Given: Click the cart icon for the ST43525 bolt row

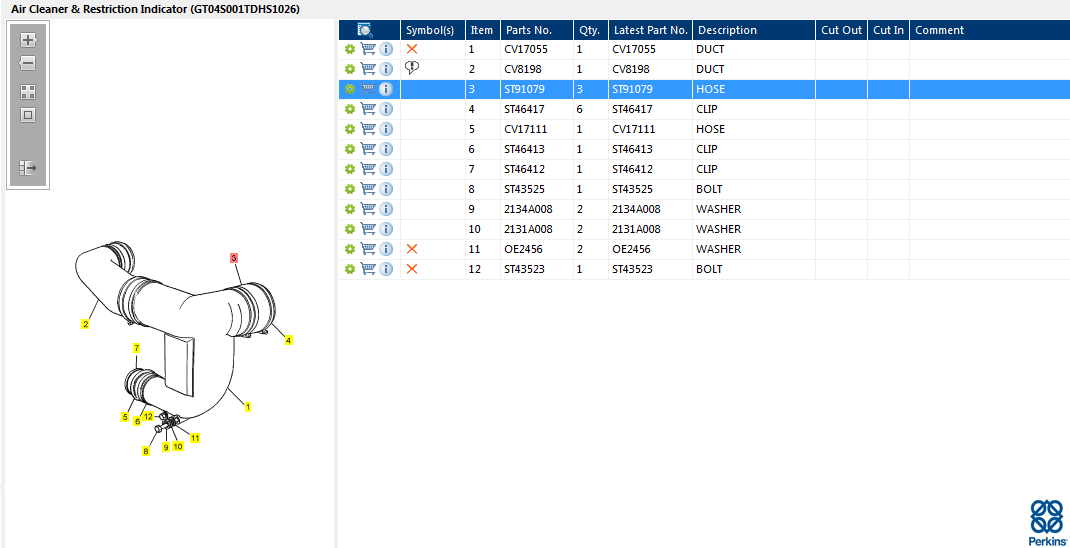Looking at the screenshot, I should [x=368, y=189].
